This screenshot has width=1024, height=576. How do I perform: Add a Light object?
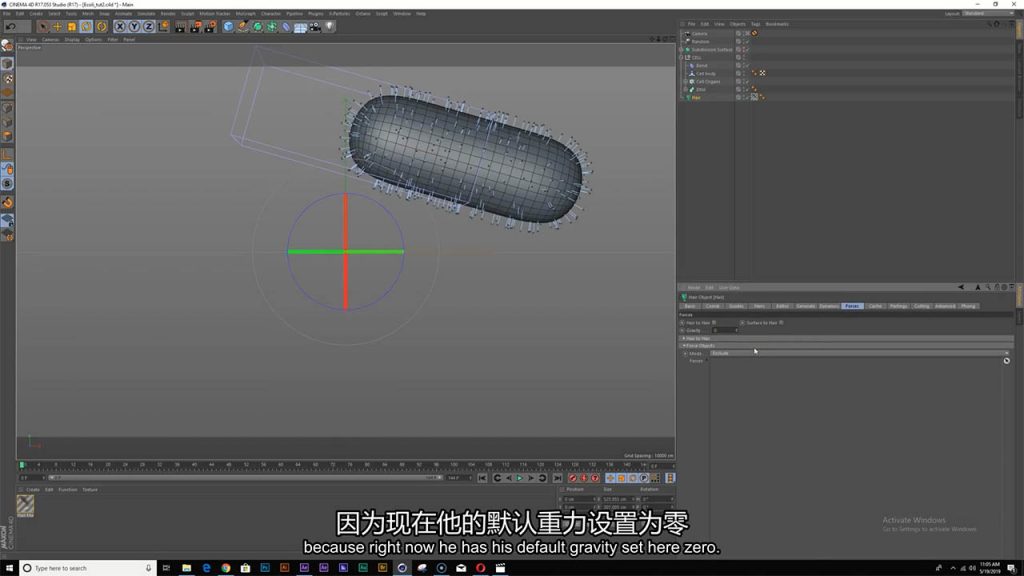click(329, 27)
